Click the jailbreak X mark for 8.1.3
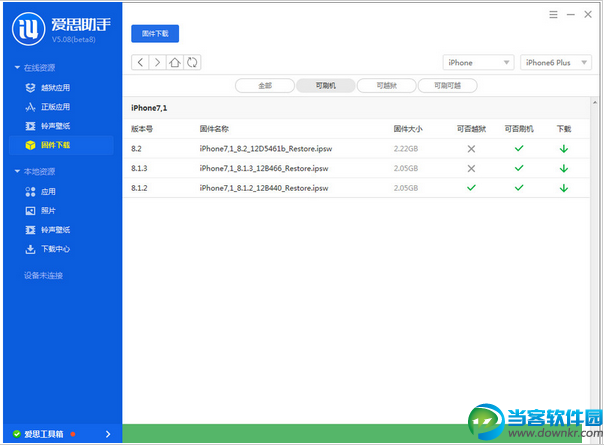 click(471, 168)
